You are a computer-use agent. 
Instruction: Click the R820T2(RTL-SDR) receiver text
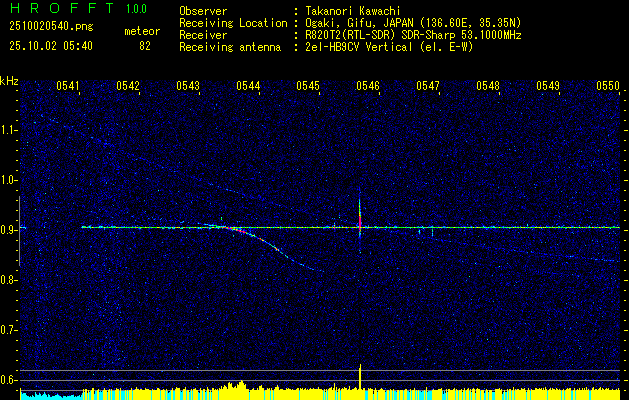click(413, 35)
